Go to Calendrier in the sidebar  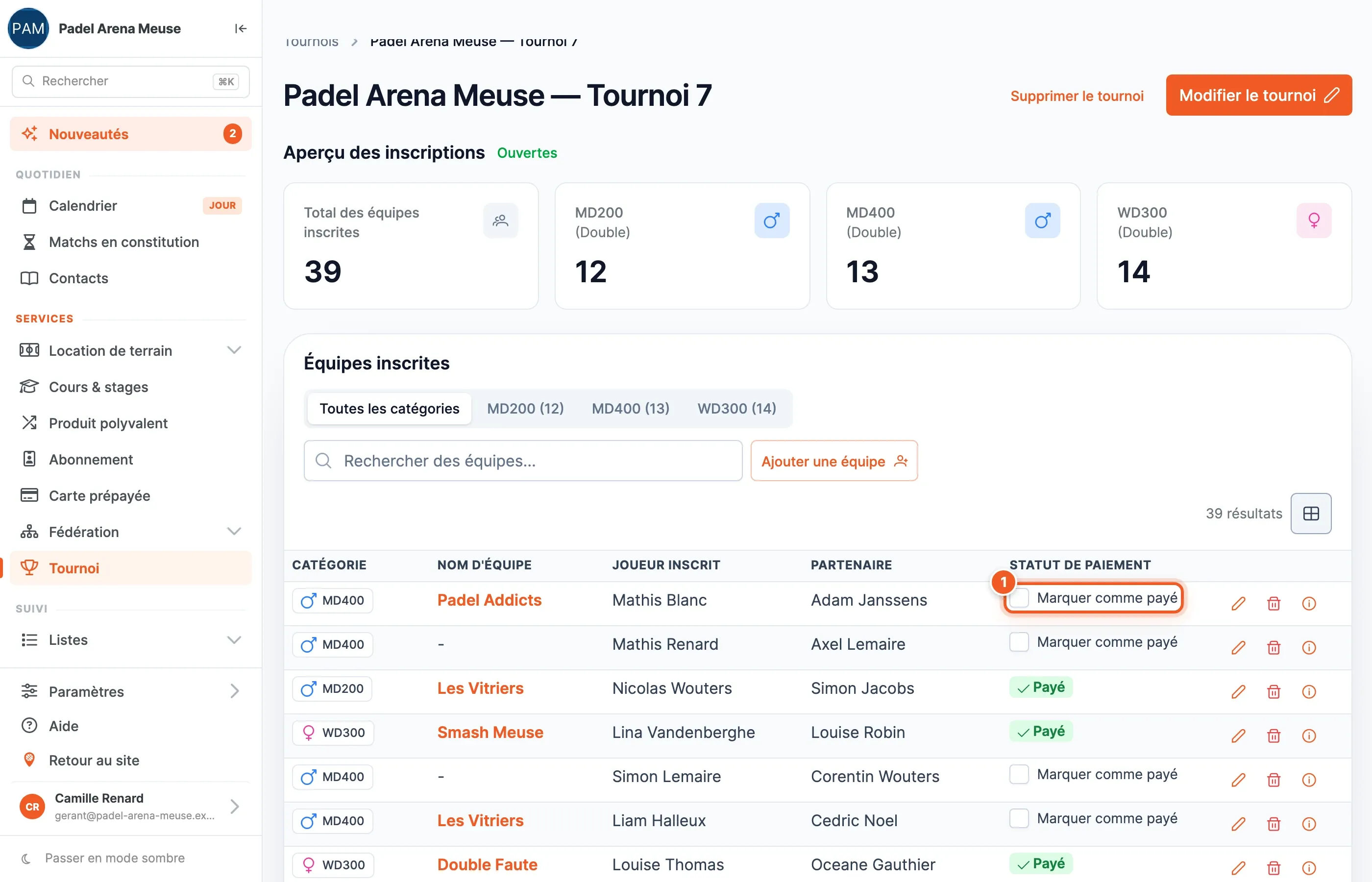point(130,206)
